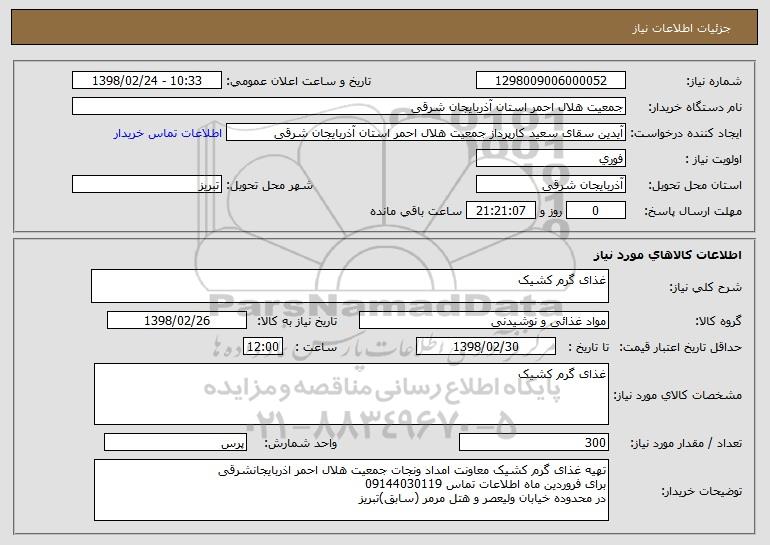Viewport: 770px width, 545px height.
Task: Click the ساعت field showing 12:00
Action: [263, 347]
